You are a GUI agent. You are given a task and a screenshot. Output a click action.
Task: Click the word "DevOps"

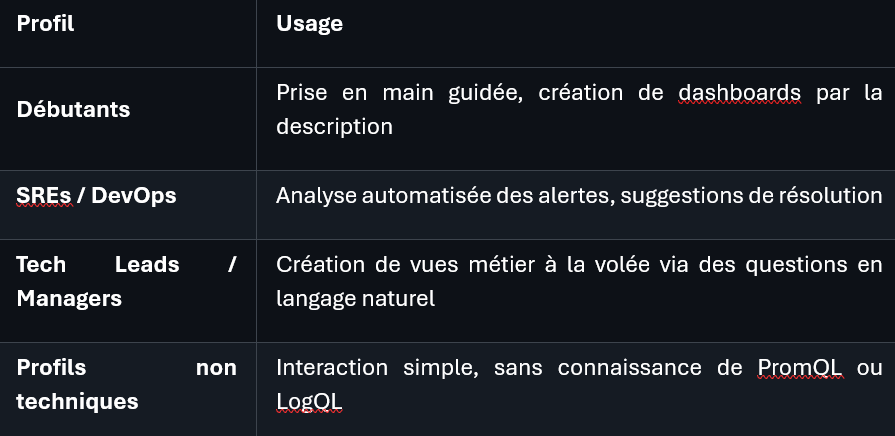click(x=134, y=196)
